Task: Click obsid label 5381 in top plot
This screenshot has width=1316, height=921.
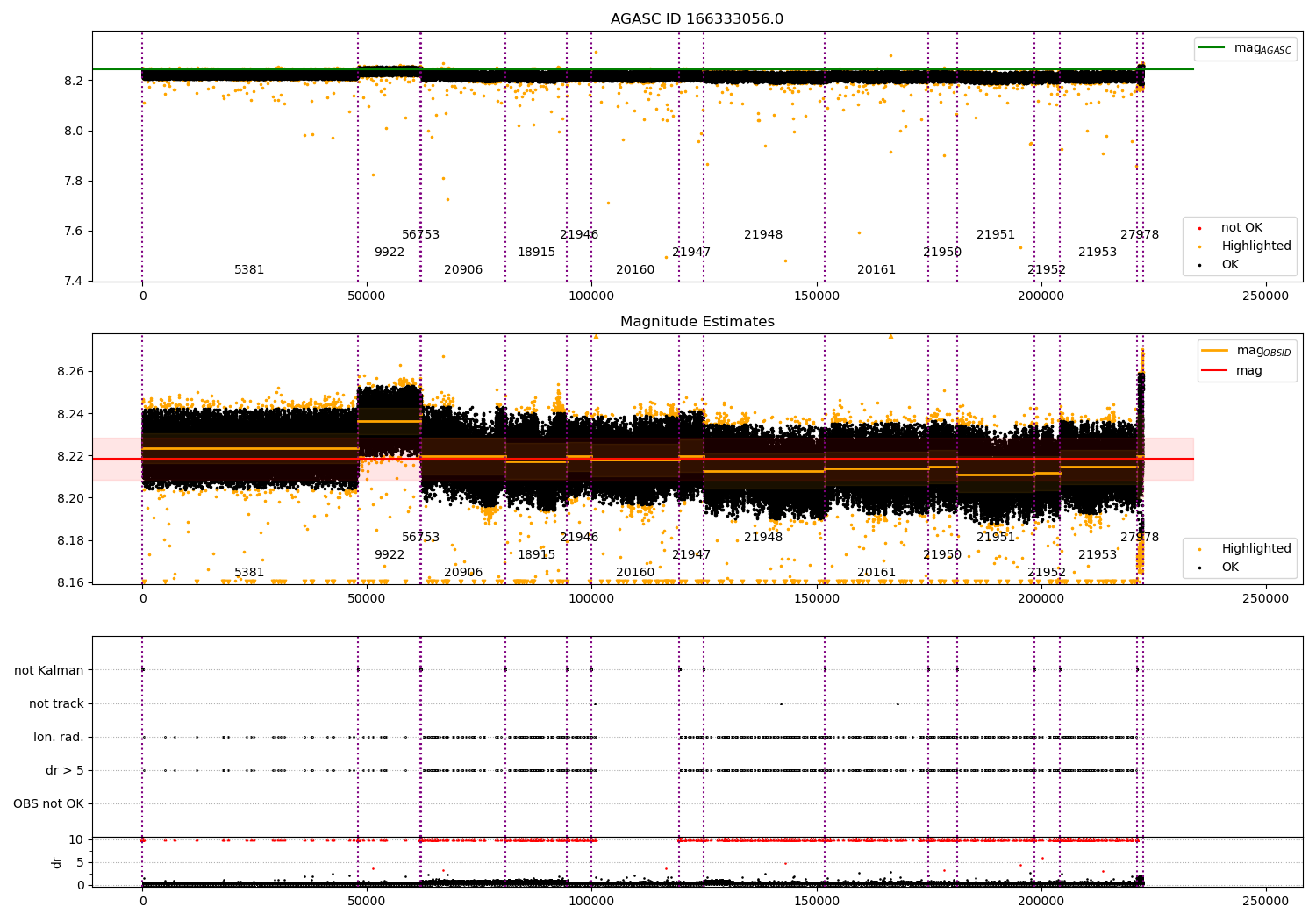Action: click(x=249, y=270)
